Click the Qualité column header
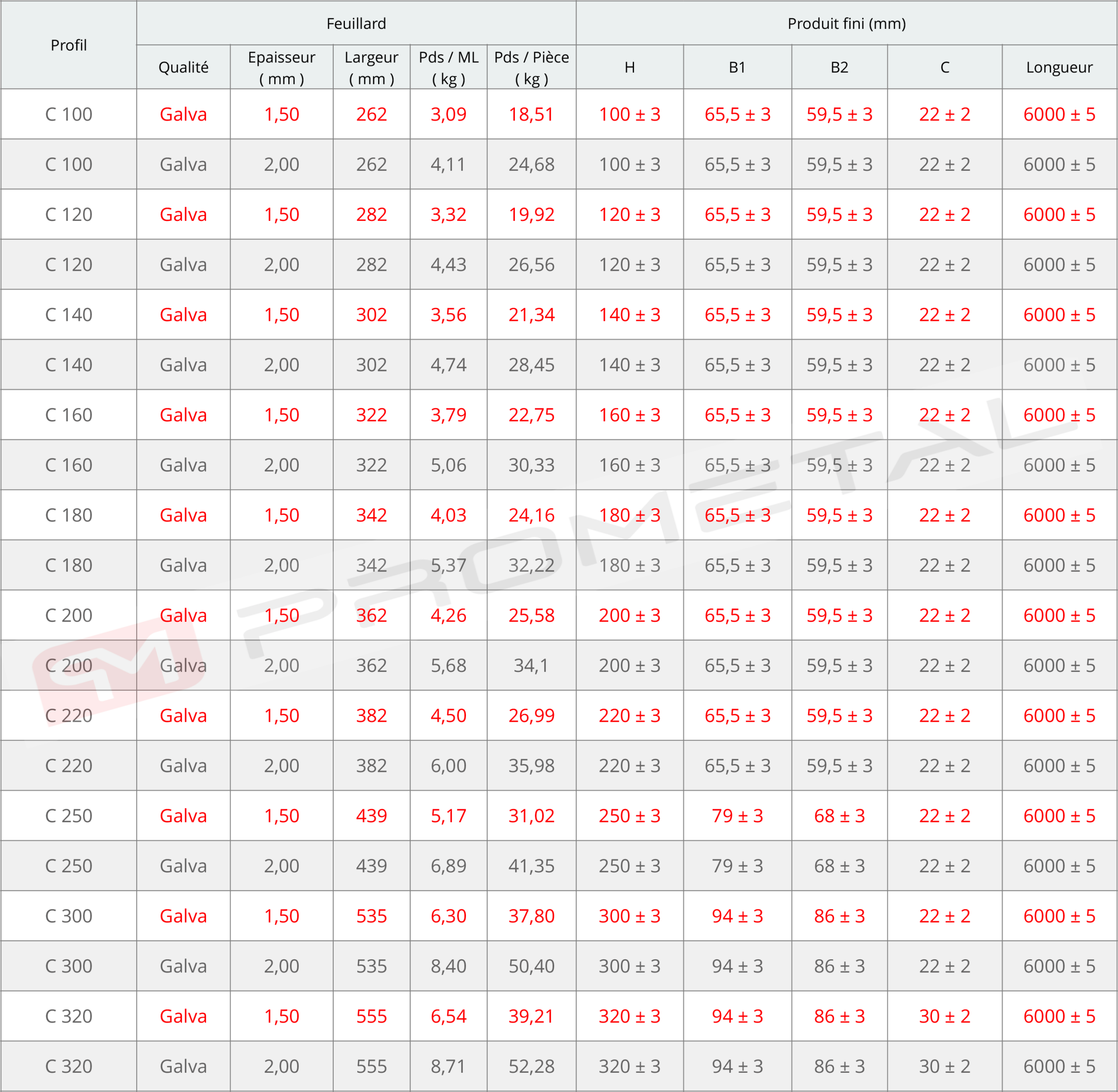 tap(183, 68)
